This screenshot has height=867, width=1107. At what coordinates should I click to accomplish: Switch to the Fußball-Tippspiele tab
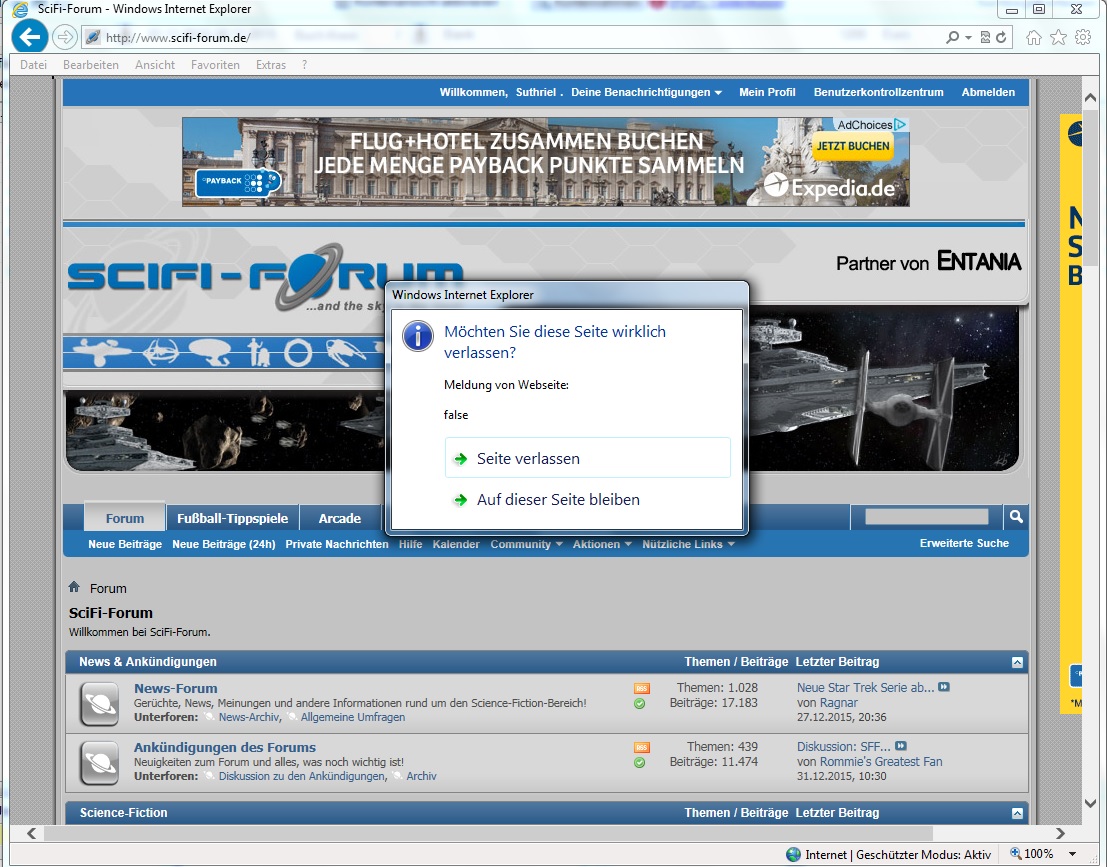232,518
